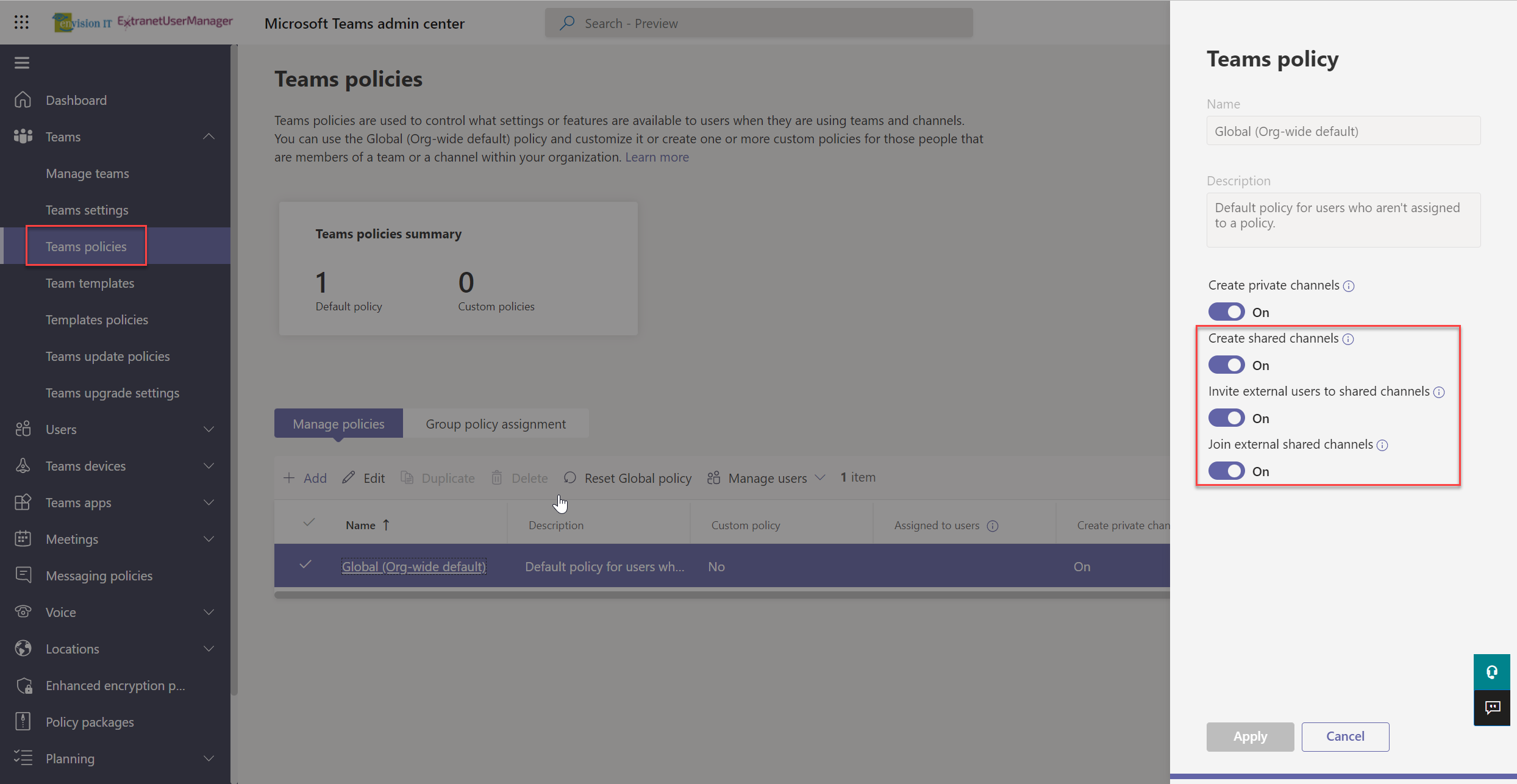Click the Reset Global policy icon
The image size is (1517, 784).
tap(569, 477)
